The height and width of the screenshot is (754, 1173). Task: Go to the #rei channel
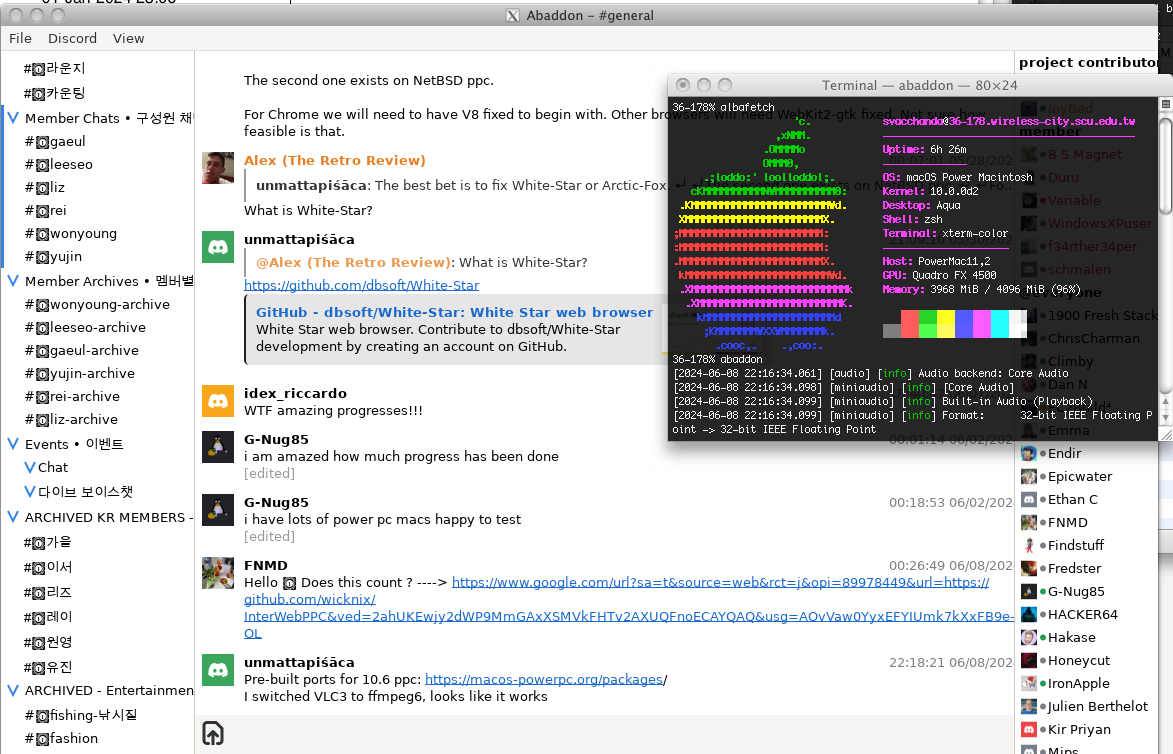pyautogui.click(x=46, y=211)
